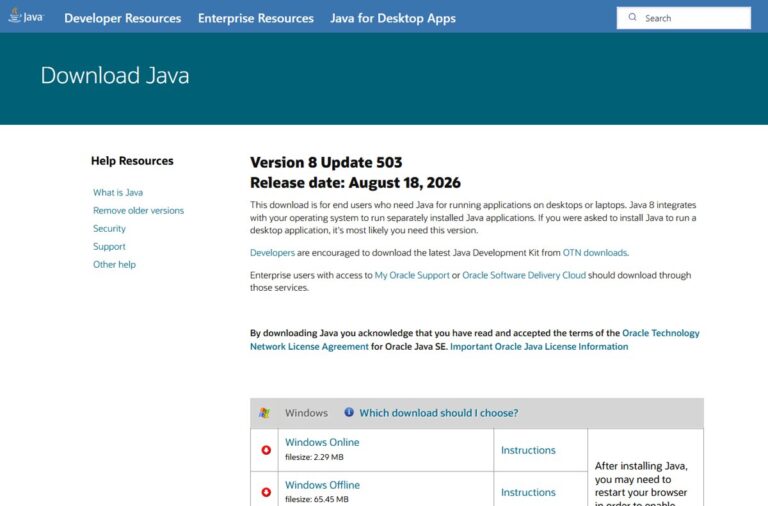Screen dimensions: 768x506
Task: Download the Windows Offline installer
Action: [x=322, y=485]
